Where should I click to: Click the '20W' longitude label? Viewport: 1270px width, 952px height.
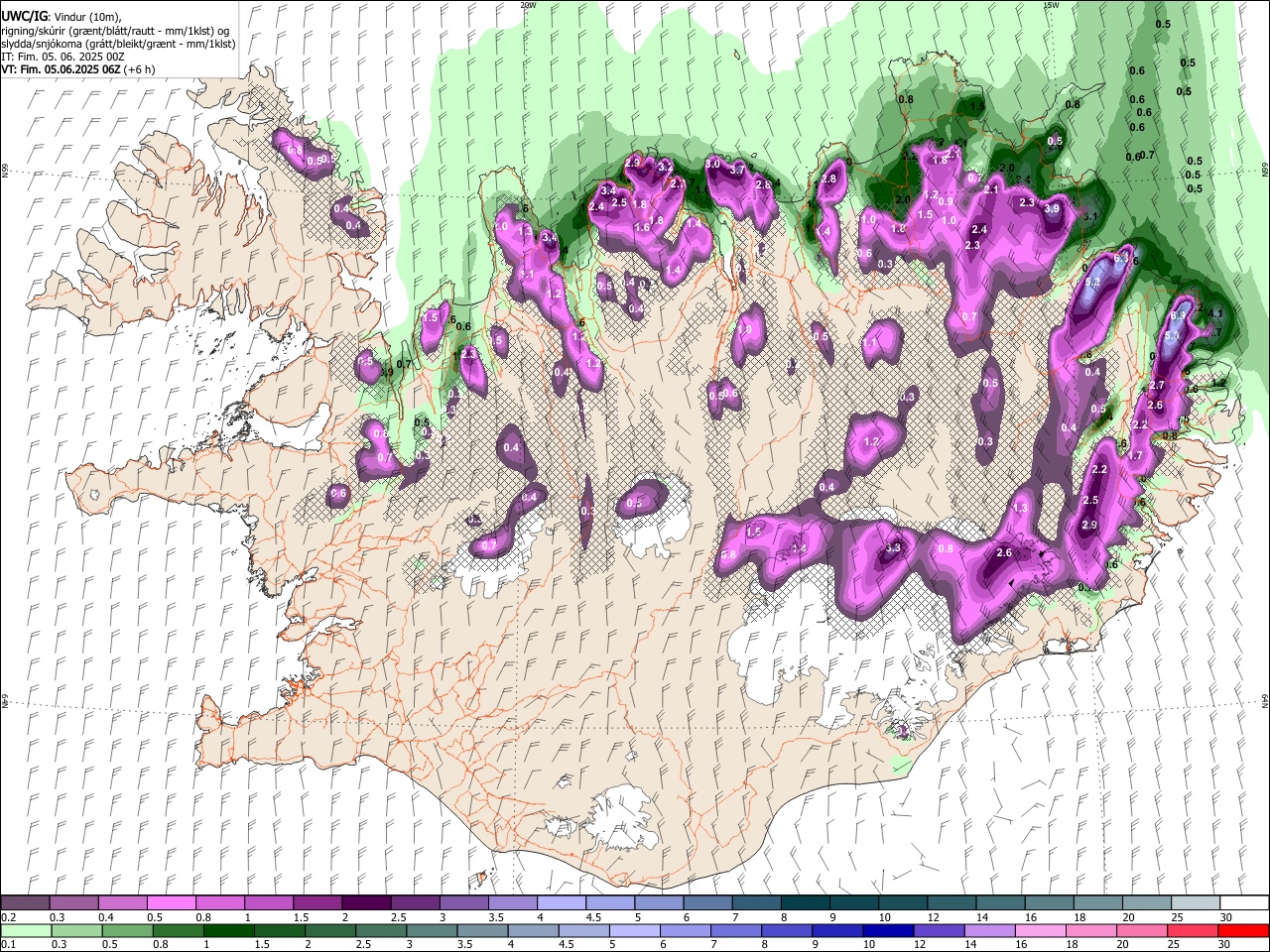pyautogui.click(x=528, y=5)
